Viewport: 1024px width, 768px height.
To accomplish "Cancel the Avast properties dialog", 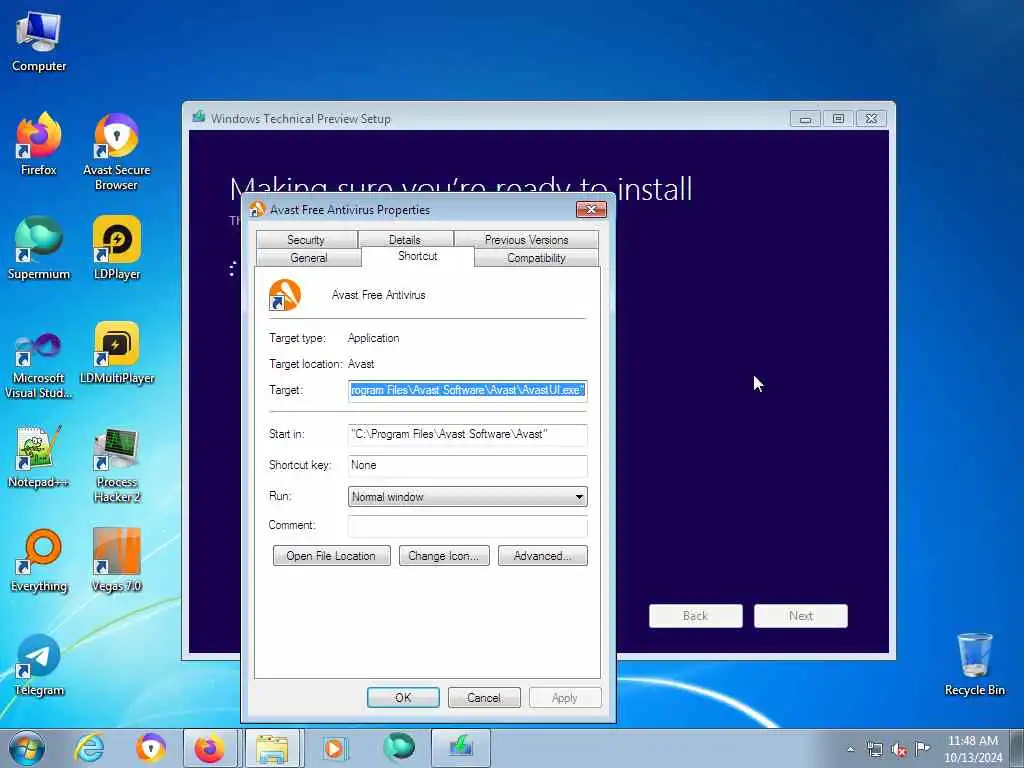I will pos(484,697).
